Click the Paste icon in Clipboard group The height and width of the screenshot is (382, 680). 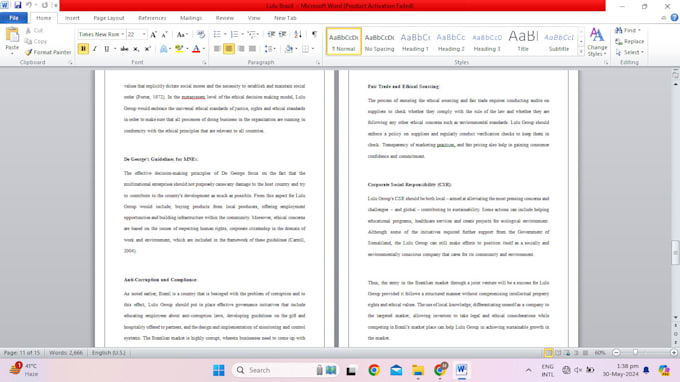(x=12, y=36)
